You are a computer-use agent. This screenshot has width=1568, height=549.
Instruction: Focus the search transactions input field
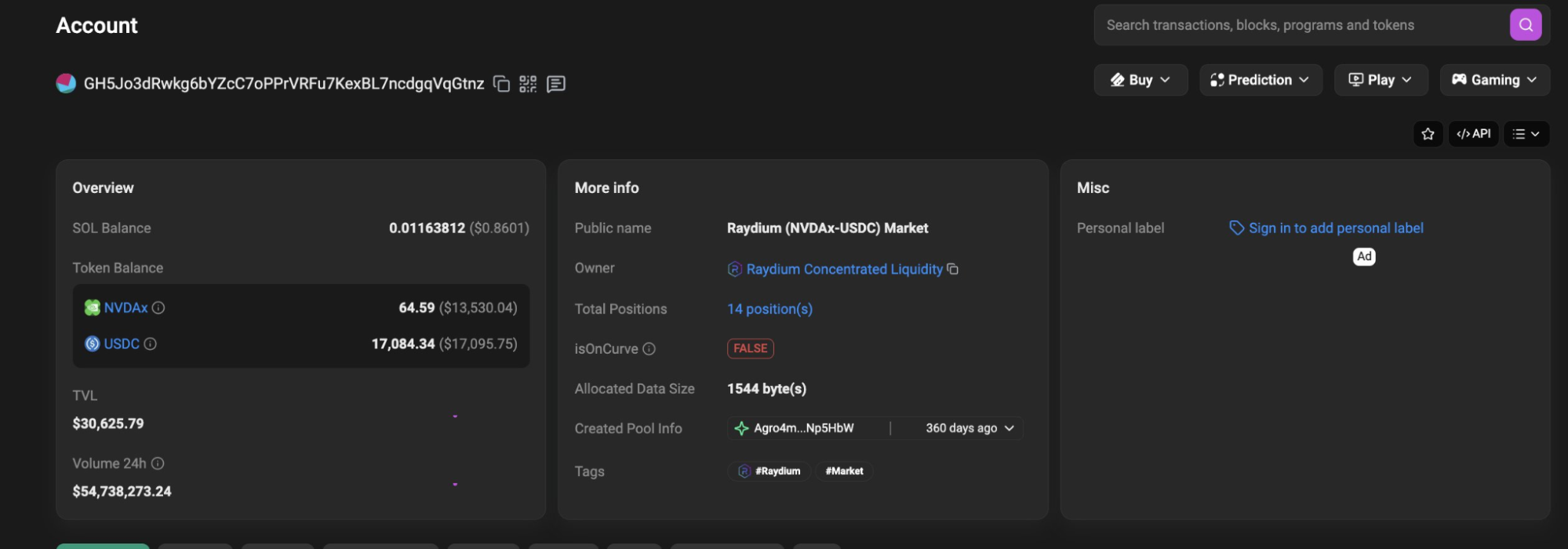(1302, 25)
